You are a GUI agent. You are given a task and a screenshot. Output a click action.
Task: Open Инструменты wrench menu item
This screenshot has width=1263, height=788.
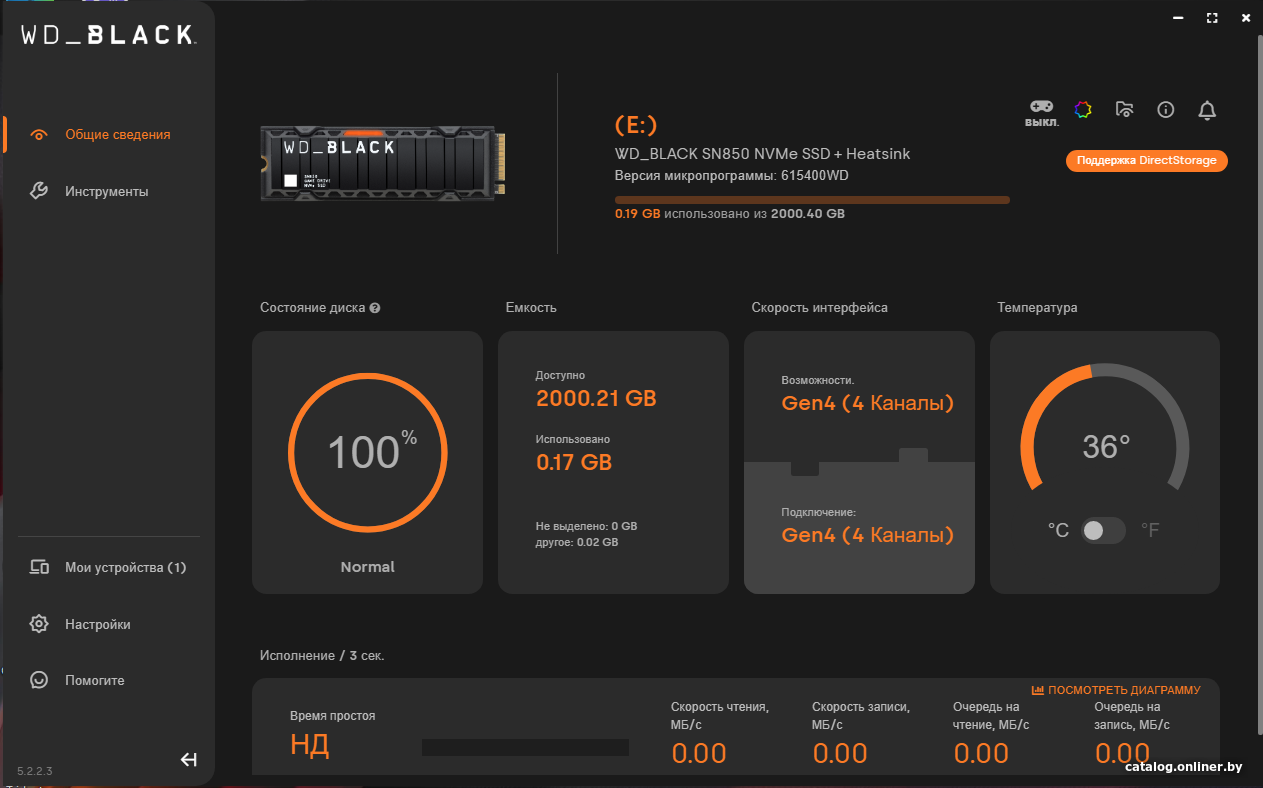point(107,191)
